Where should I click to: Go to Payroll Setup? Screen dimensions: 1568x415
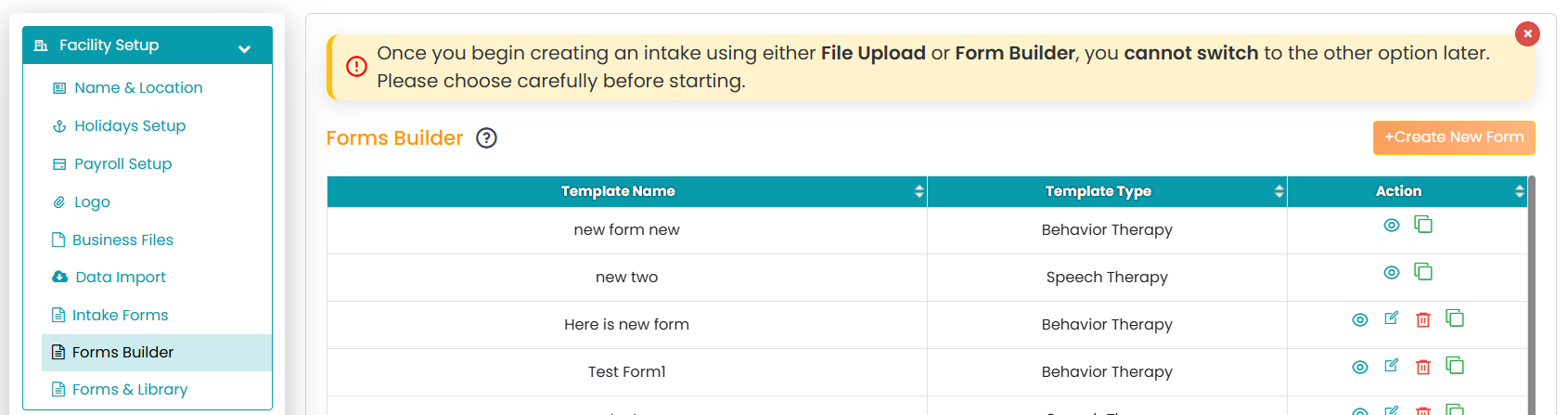pos(122,163)
